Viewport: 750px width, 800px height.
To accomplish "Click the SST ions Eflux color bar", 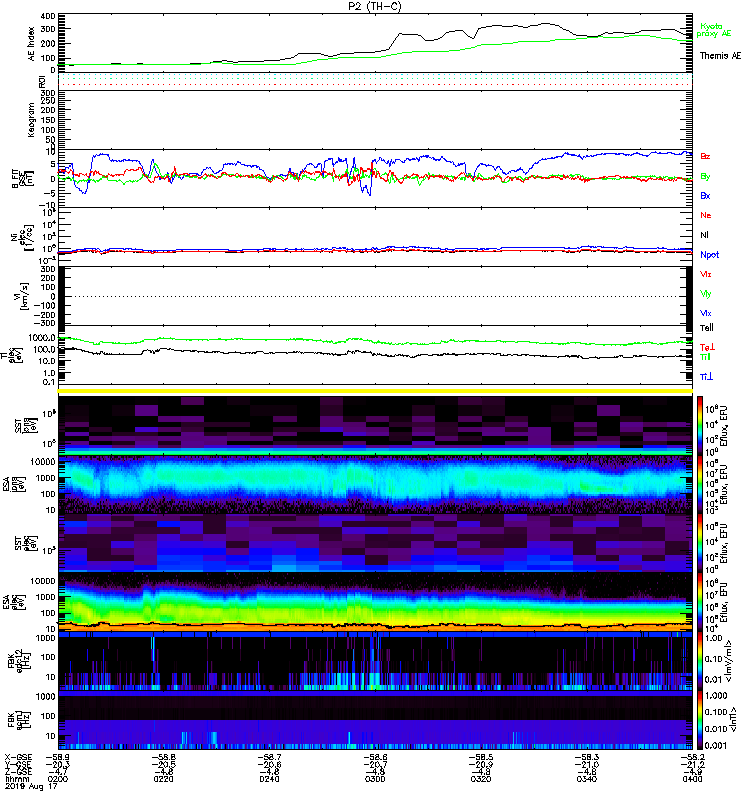I will (700, 426).
